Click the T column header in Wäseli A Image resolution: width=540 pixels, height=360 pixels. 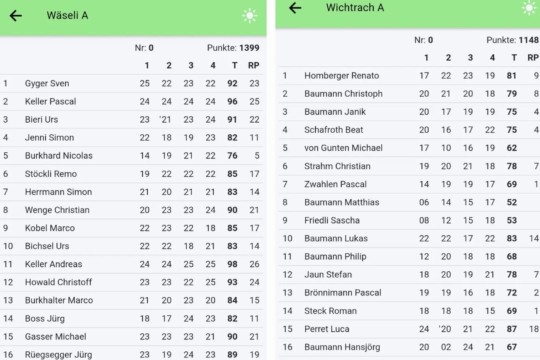[235, 65]
